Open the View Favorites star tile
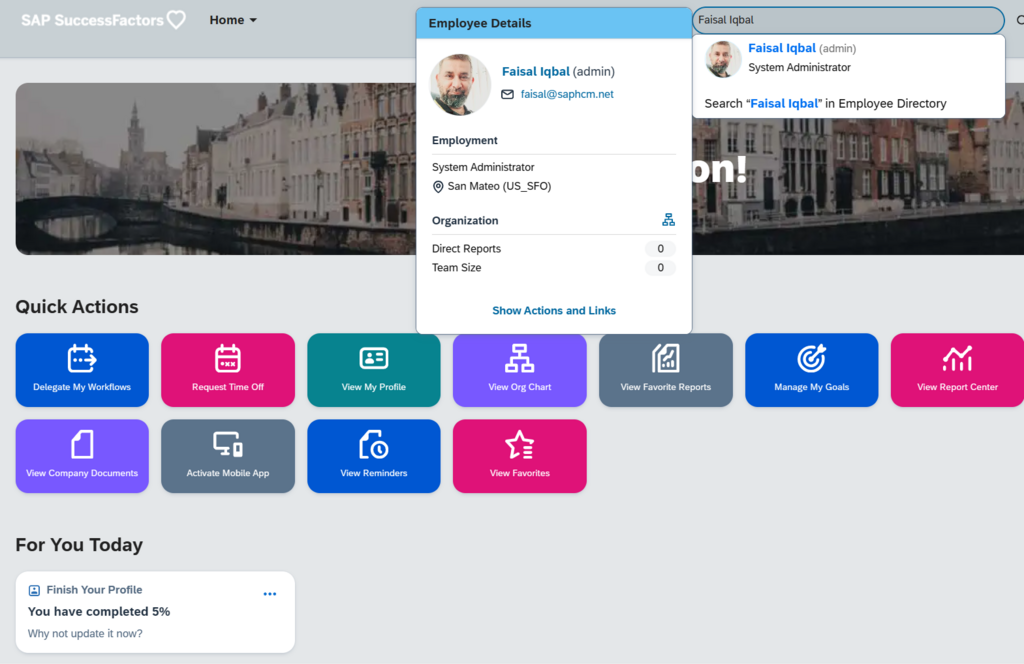Image resolution: width=1024 pixels, height=664 pixels. (519, 456)
